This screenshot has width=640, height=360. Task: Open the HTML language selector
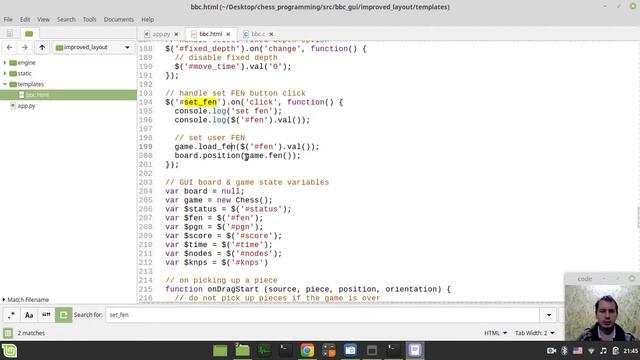tap(495, 333)
